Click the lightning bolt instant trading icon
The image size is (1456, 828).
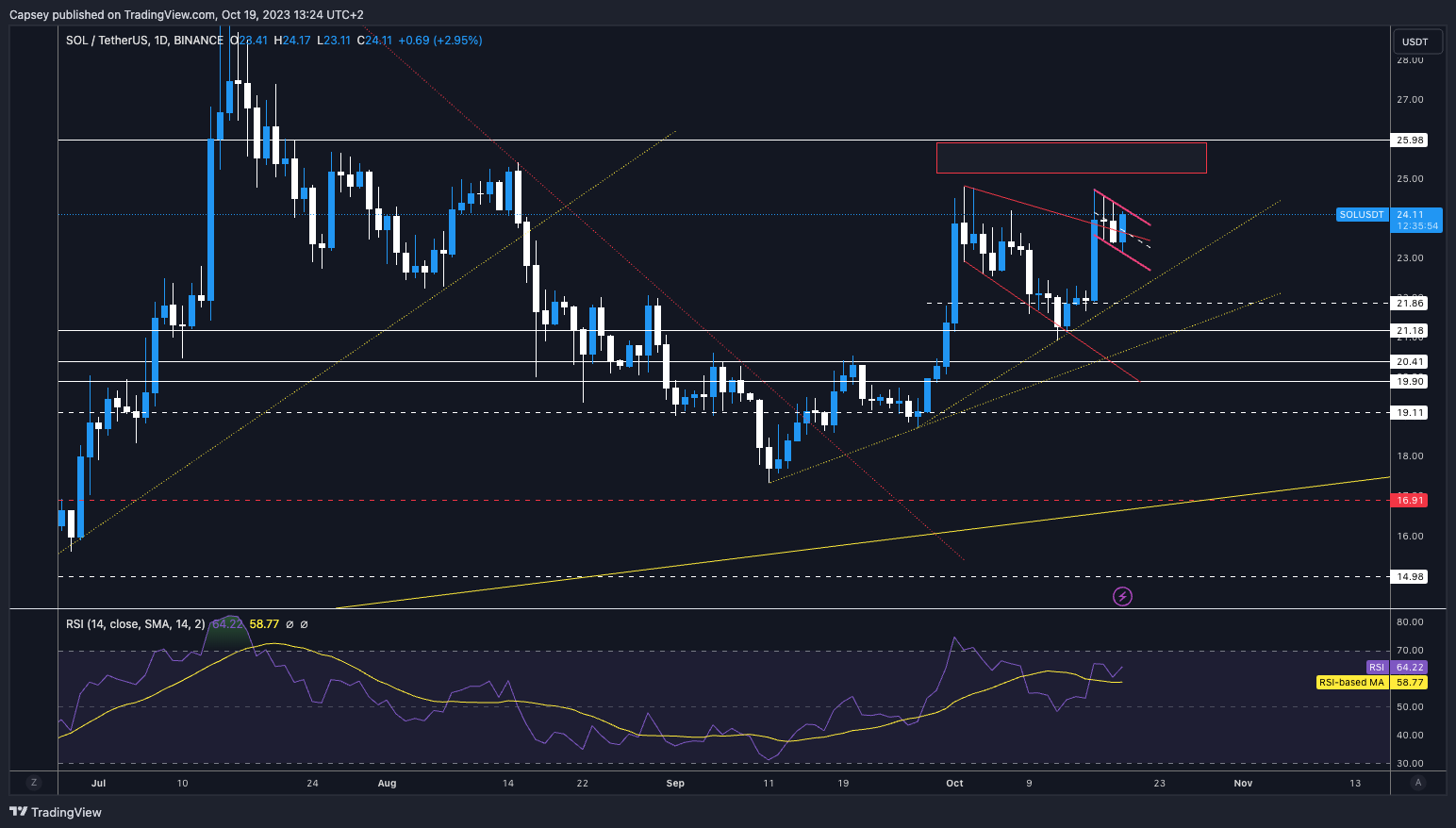pyautogui.click(x=1122, y=596)
